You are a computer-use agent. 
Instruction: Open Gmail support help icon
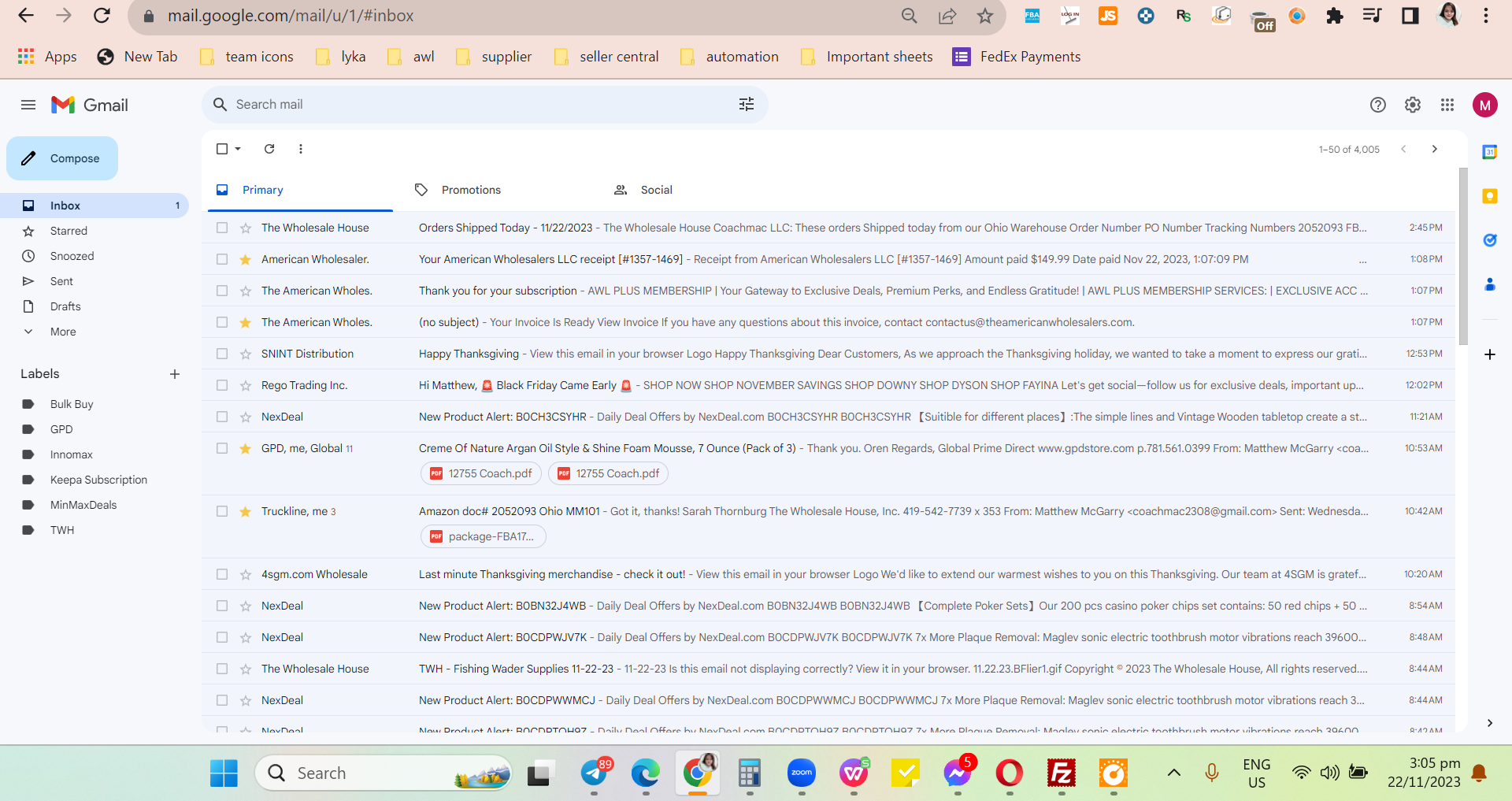[x=1378, y=105]
